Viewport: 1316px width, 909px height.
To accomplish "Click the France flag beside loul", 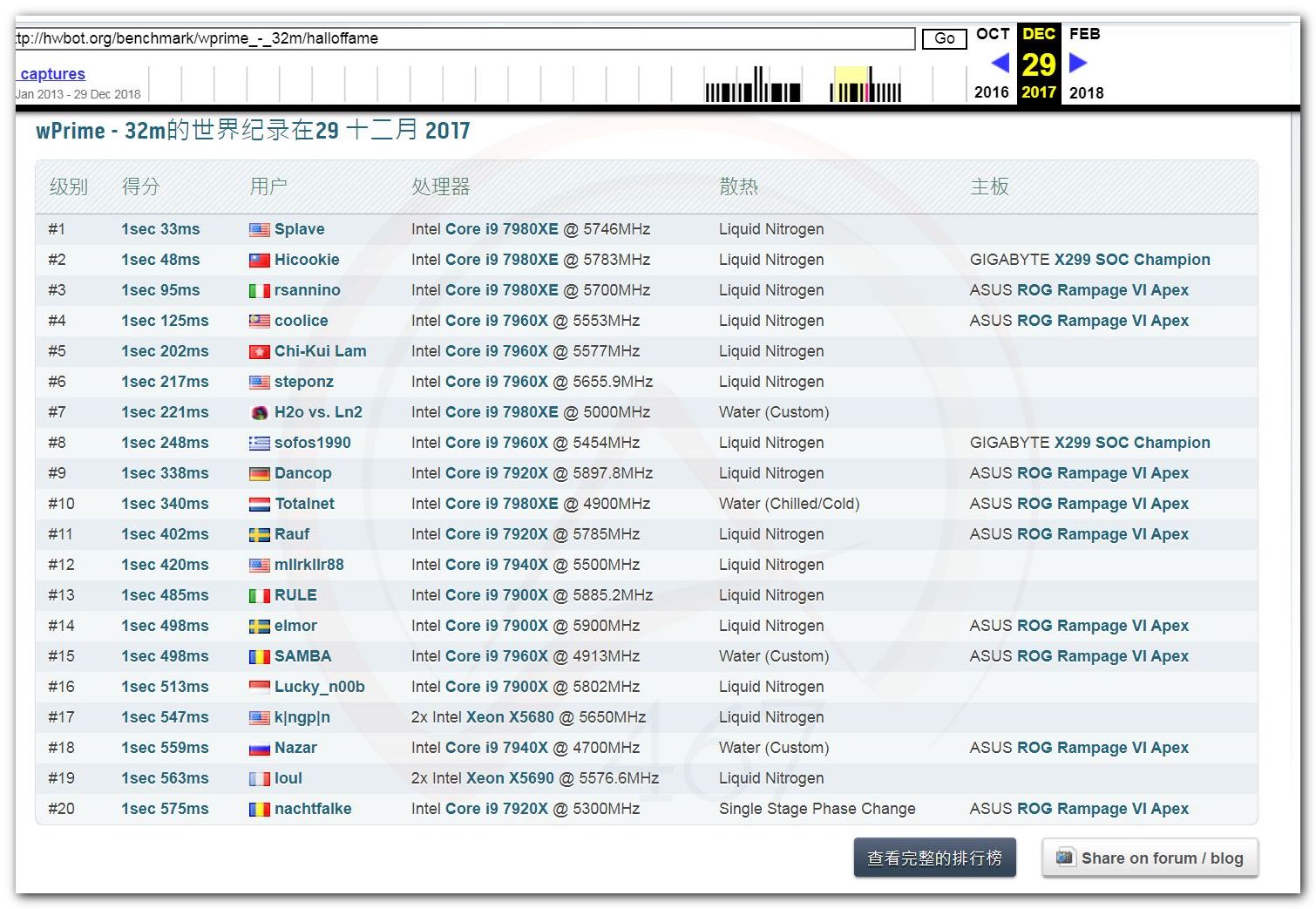I will click(x=259, y=779).
